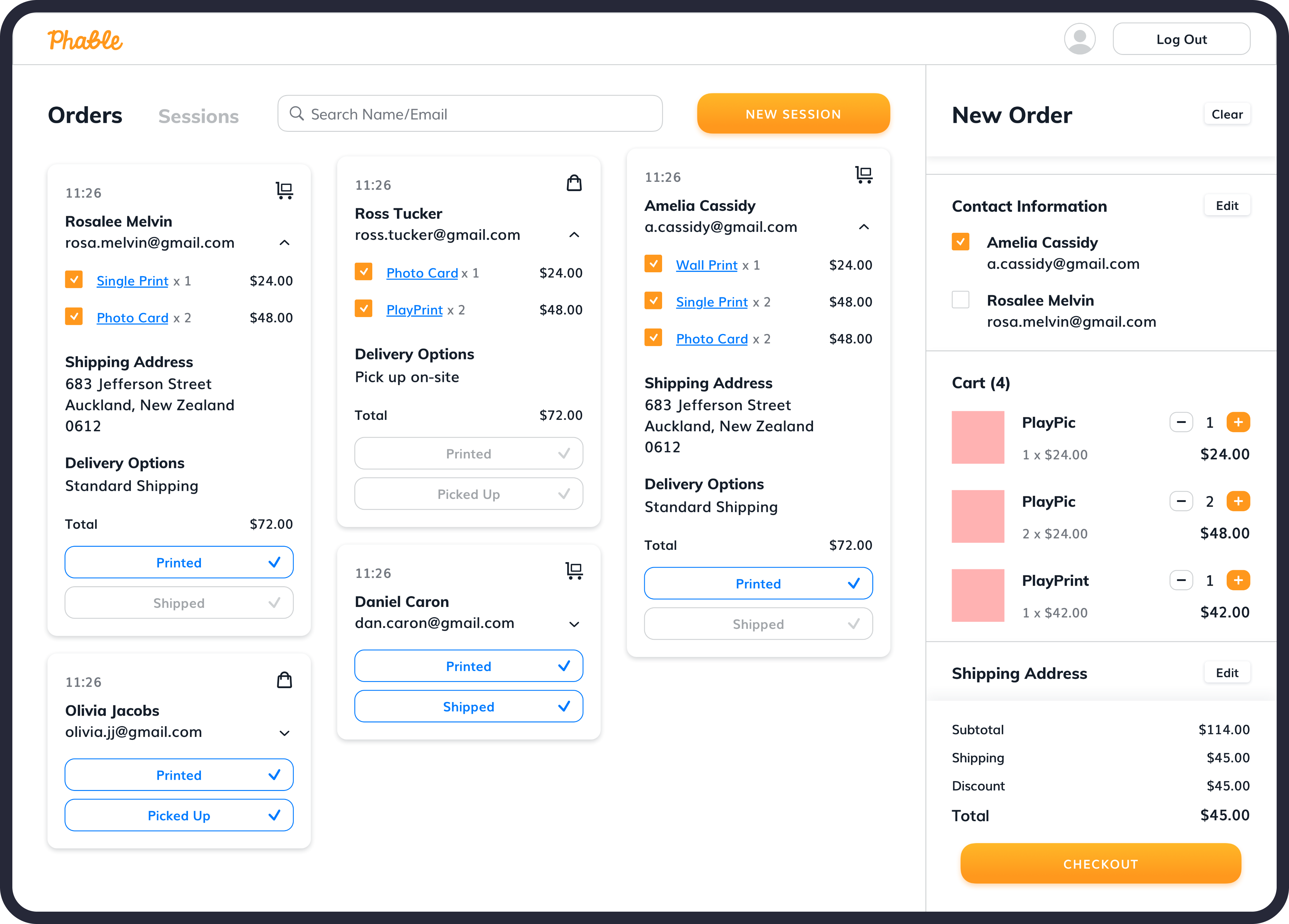The height and width of the screenshot is (924, 1289).
Task: Increase quantity of PlayPrint cart item
Action: point(1238,580)
